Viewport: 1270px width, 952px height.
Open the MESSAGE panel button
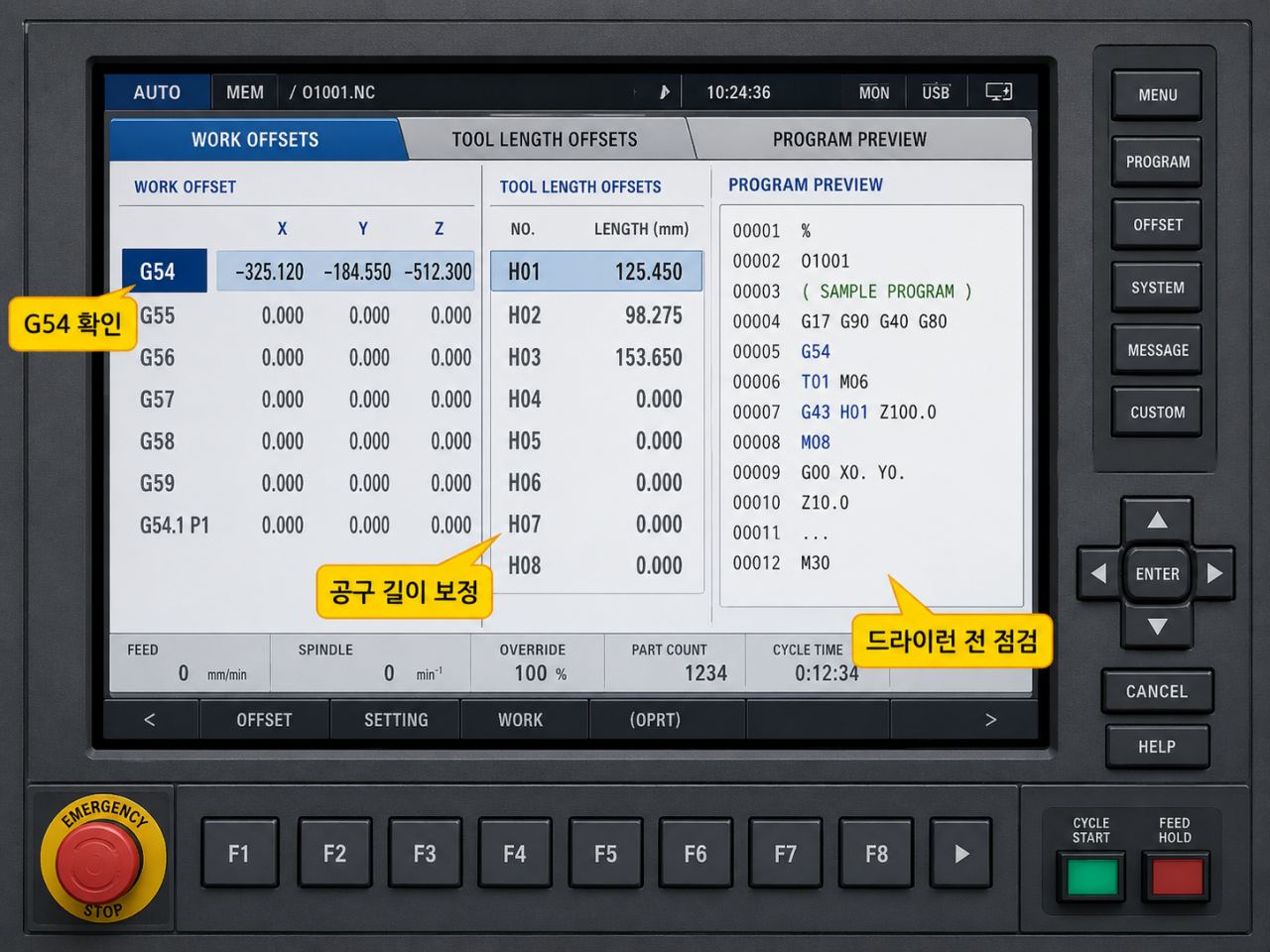(1157, 350)
